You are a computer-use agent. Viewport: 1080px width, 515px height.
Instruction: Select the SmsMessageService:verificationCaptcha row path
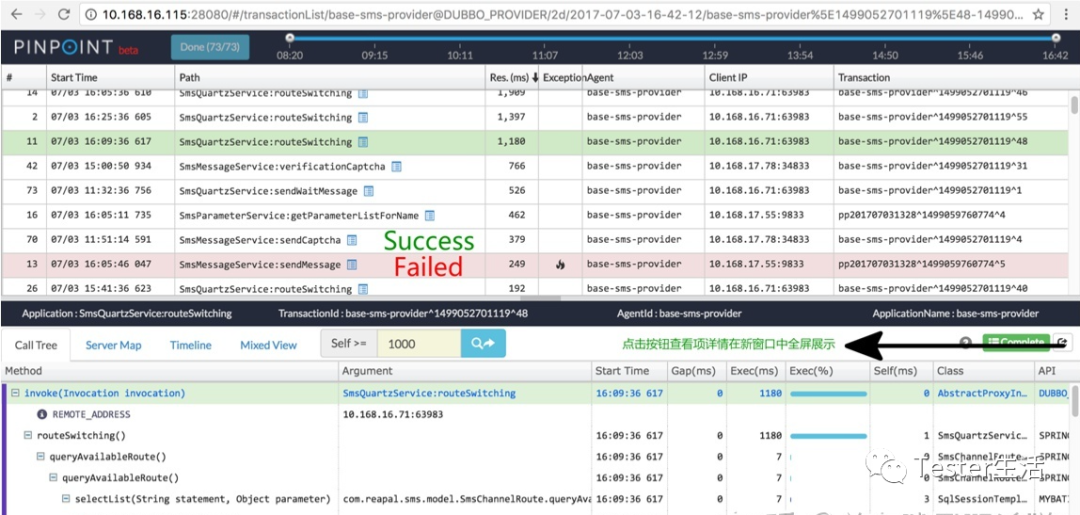point(283,167)
